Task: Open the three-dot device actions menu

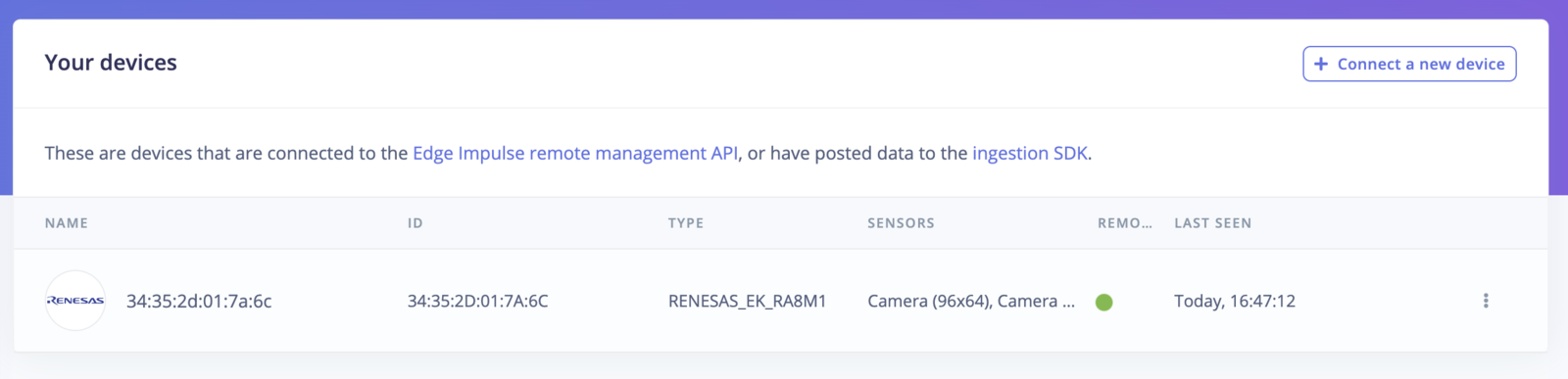Action: (1486, 301)
